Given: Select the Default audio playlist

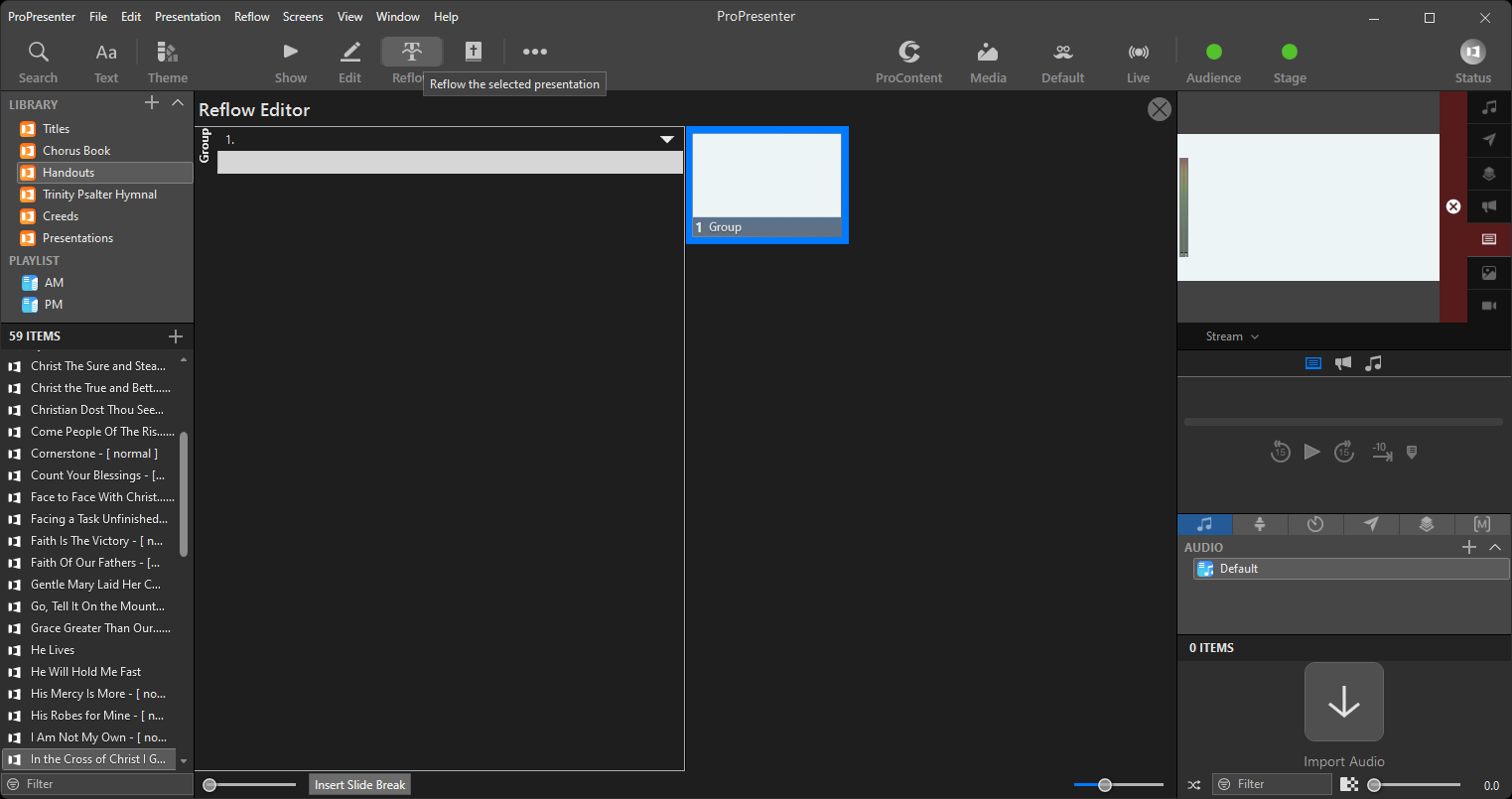Looking at the screenshot, I should point(1351,569).
